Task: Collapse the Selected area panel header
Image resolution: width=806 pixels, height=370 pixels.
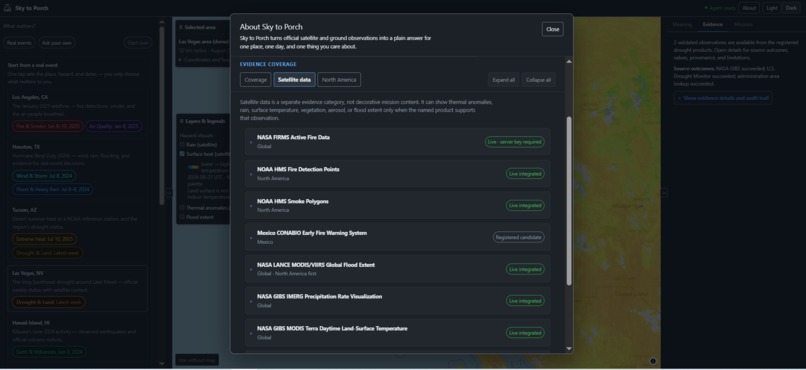Action: pyautogui.click(x=202, y=27)
